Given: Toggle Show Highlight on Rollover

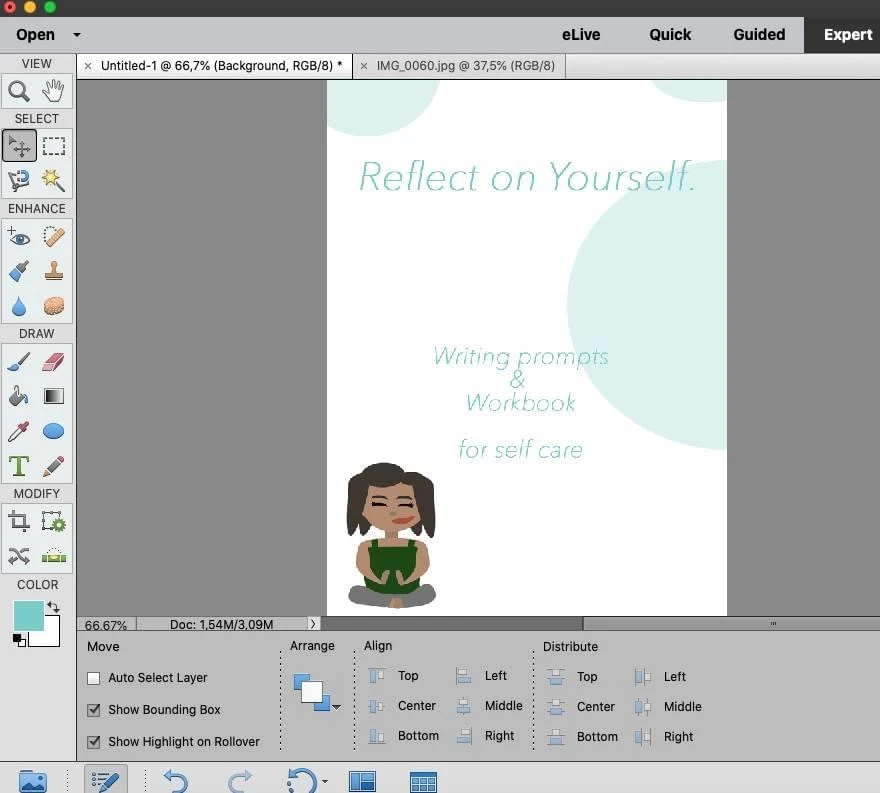Looking at the screenshot, I should [94, 742].
